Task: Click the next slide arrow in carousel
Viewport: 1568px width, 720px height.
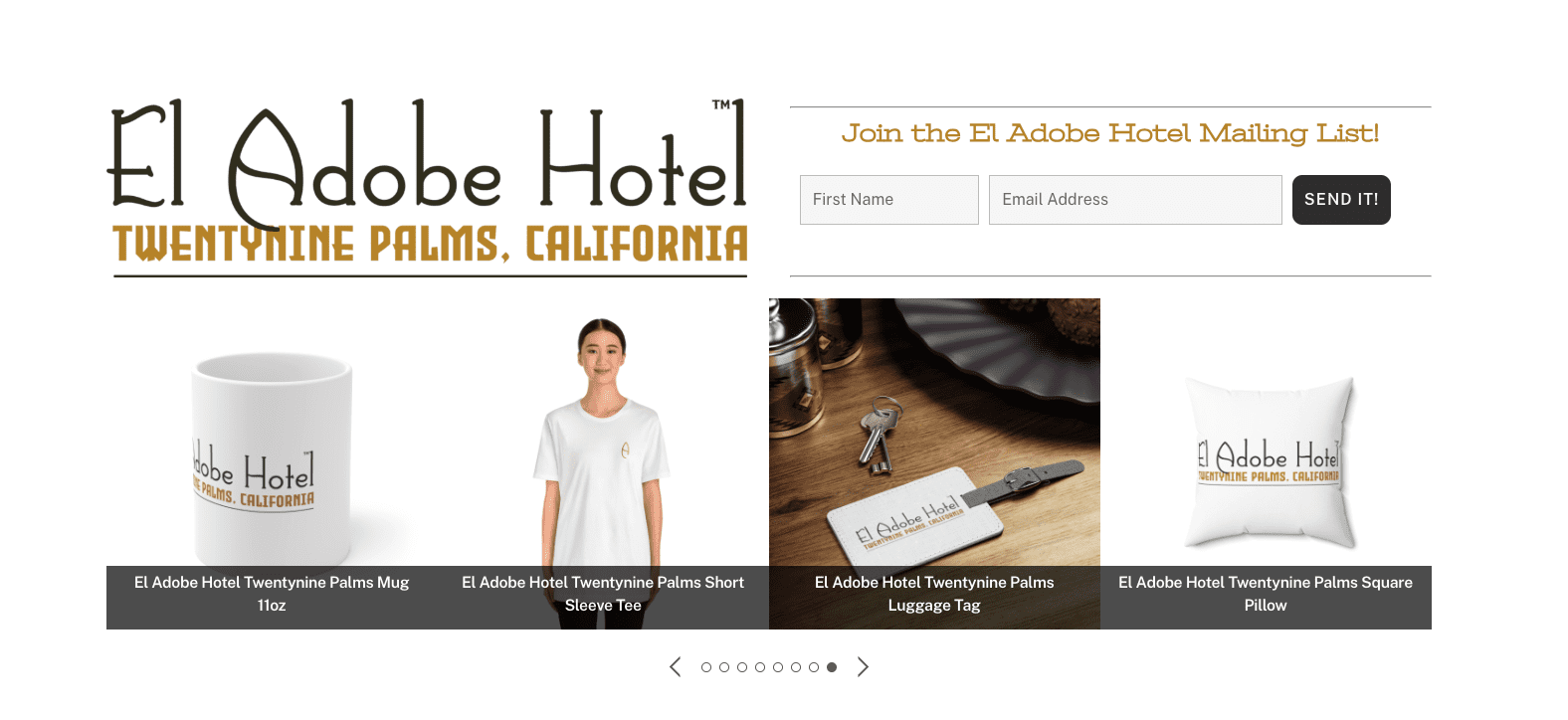Action: pyautogui.click(x=863, y=667)
